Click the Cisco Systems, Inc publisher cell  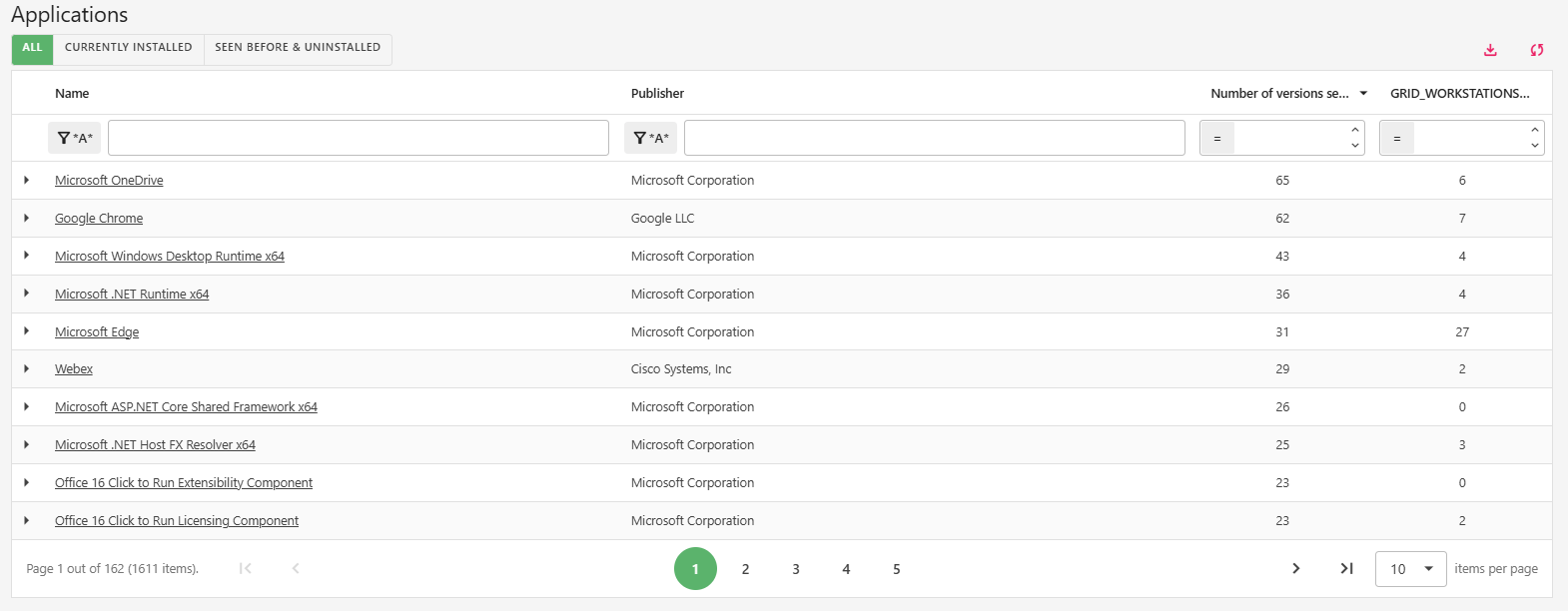[681, 369]
